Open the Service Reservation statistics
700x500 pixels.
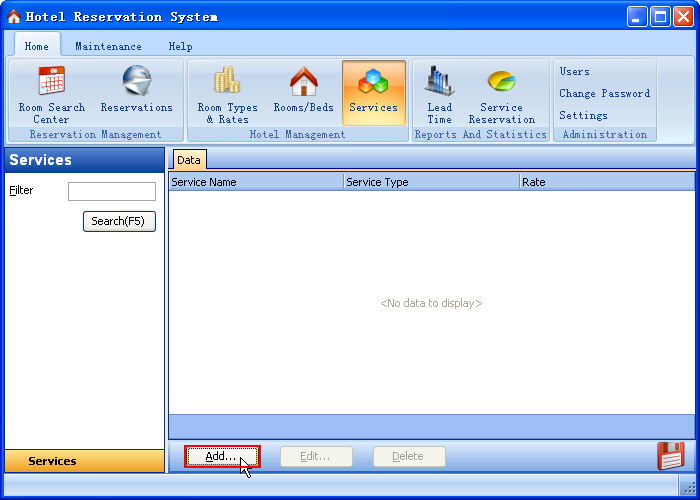coord(501,94)
